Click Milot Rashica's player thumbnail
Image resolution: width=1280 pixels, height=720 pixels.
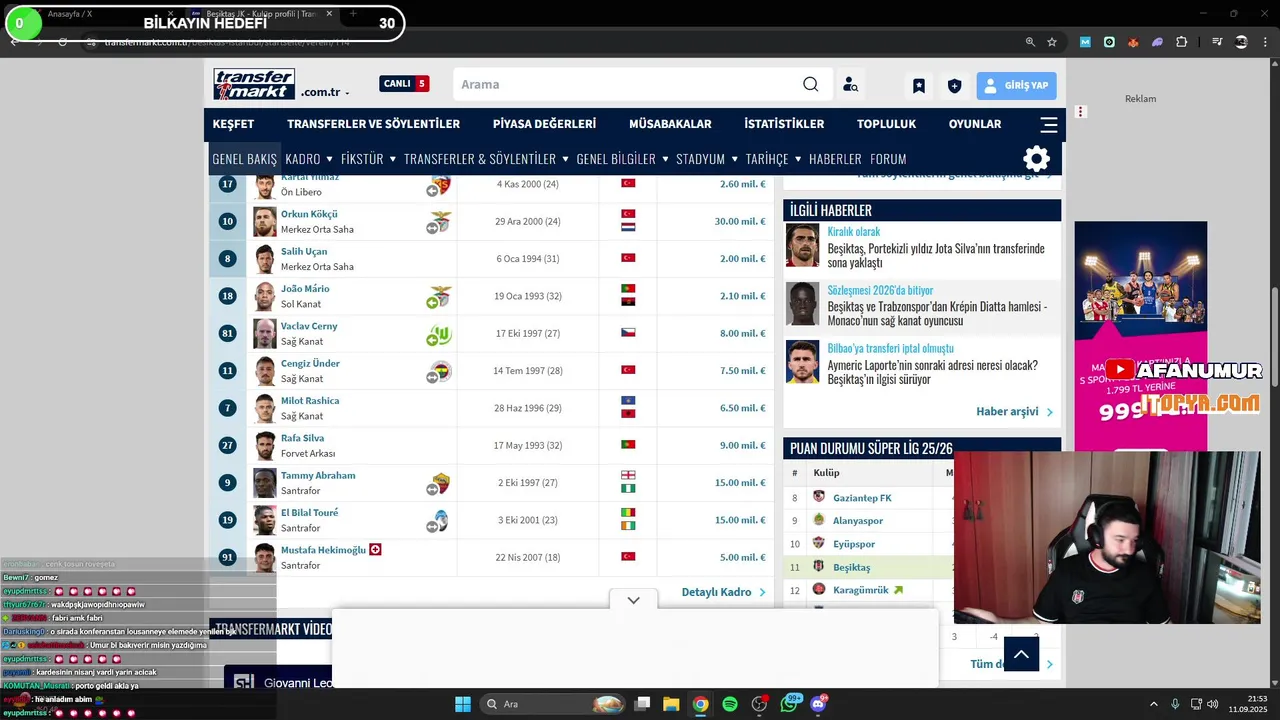coord(265,408)
